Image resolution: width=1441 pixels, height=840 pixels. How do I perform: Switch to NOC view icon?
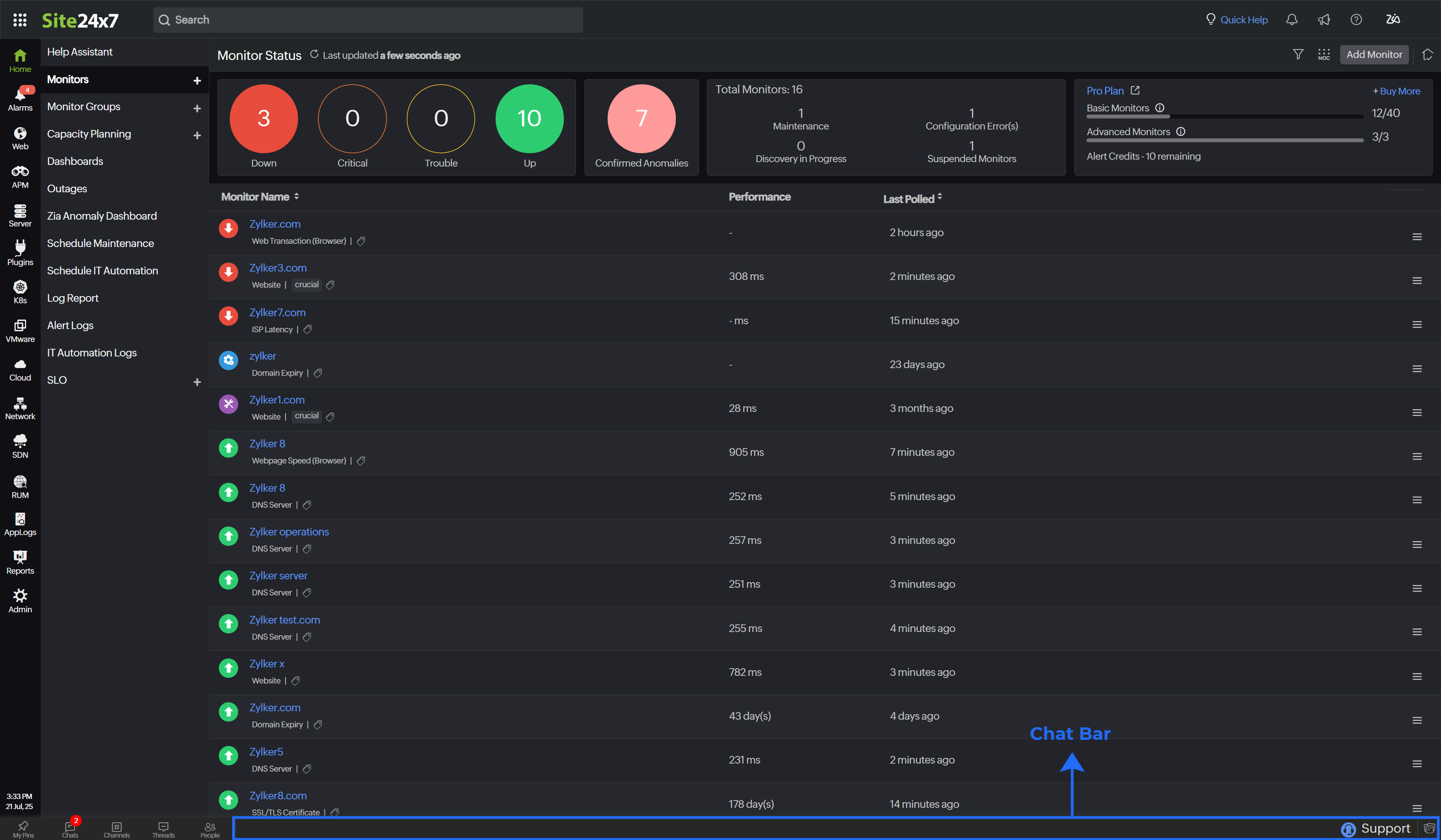(x=1324, y=54)
